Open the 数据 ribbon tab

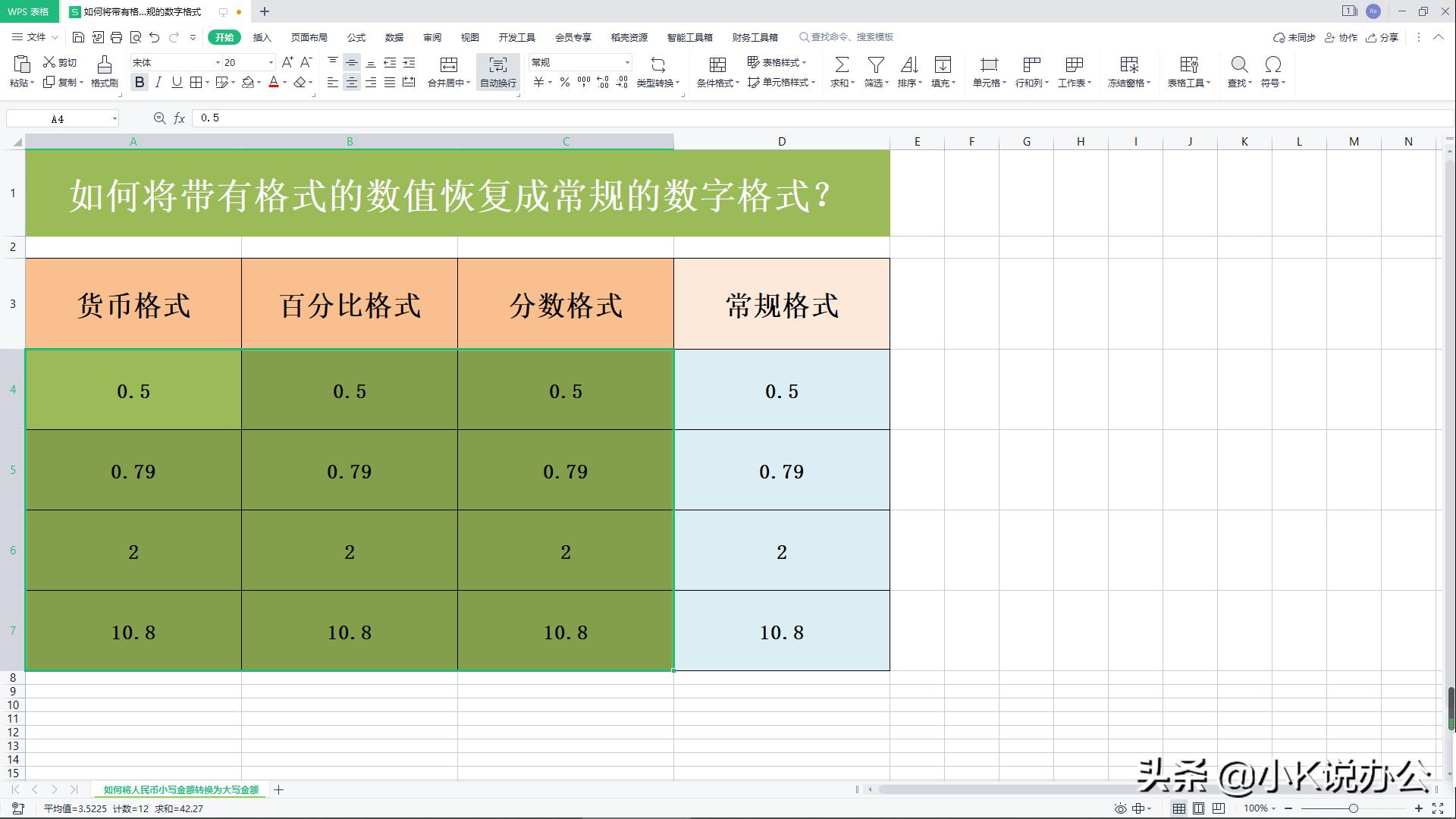pos(394,37)
